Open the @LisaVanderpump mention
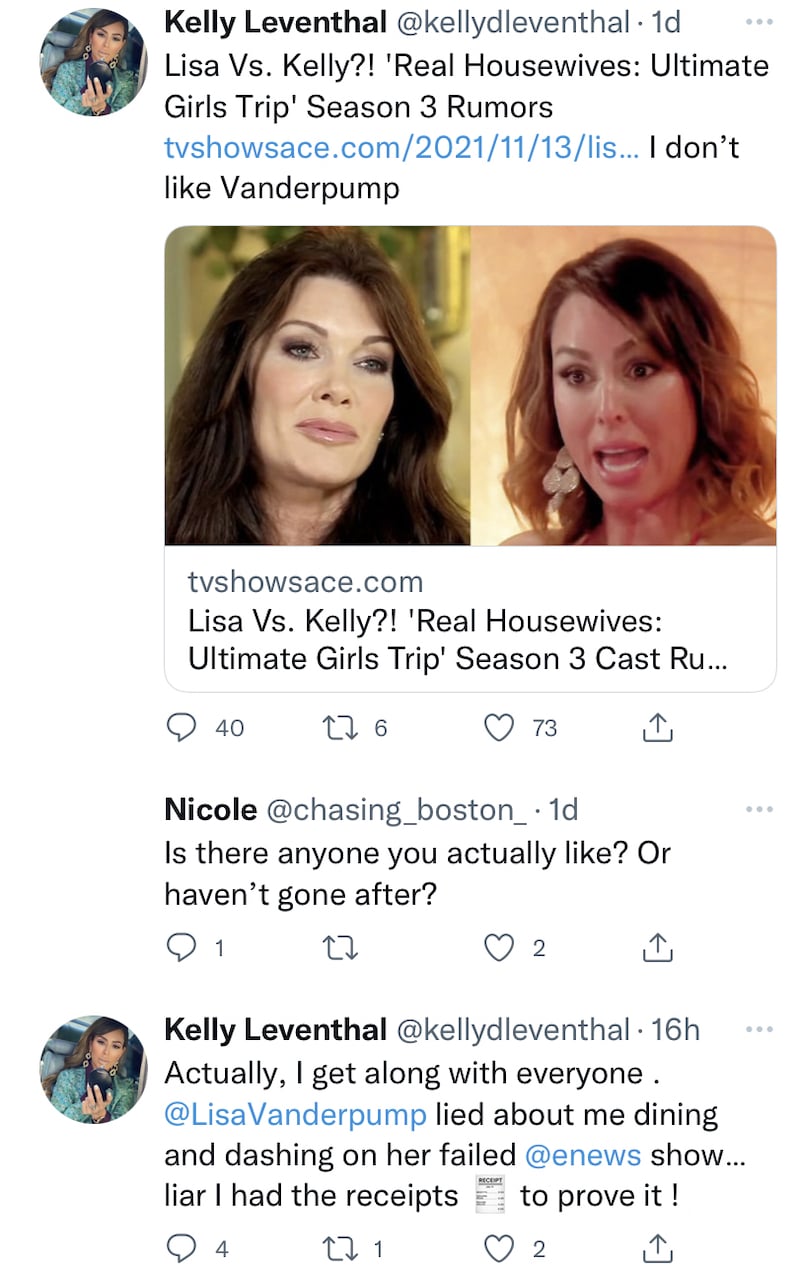 (x=296, y=1114)
